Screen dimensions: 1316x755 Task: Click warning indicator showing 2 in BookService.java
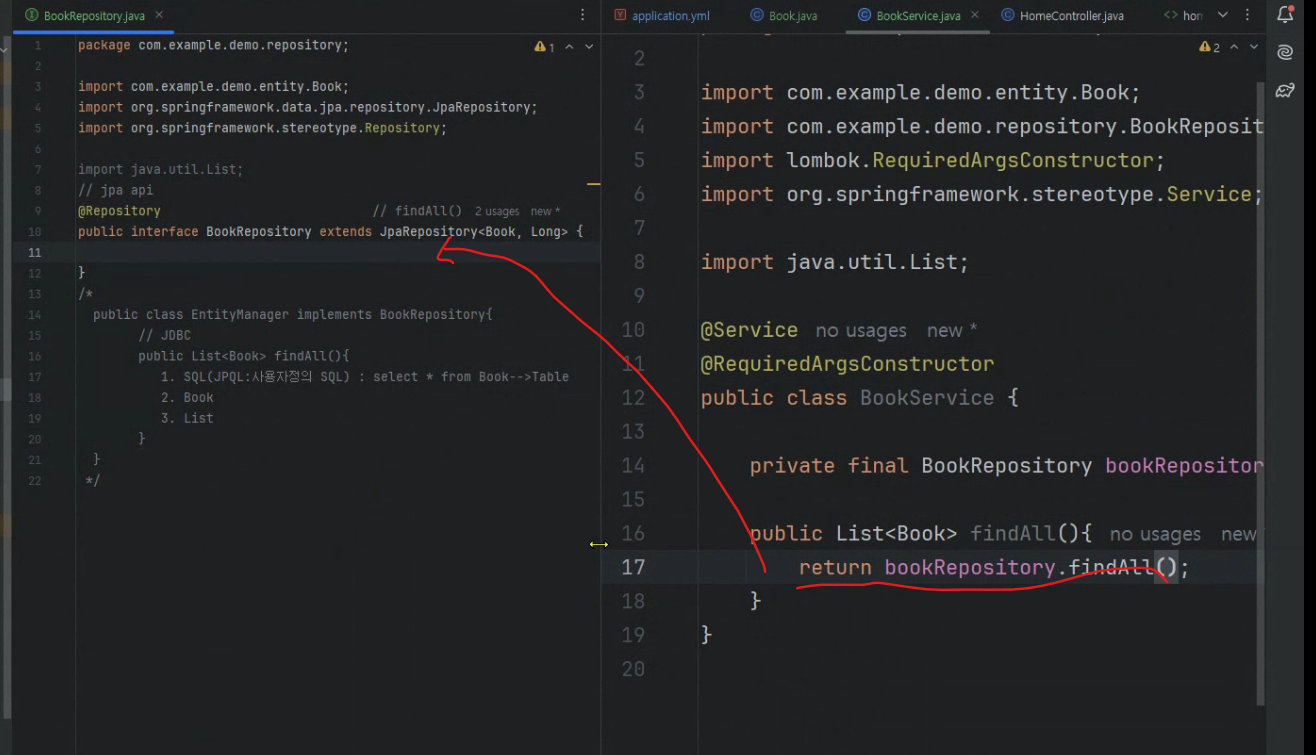1210,46
